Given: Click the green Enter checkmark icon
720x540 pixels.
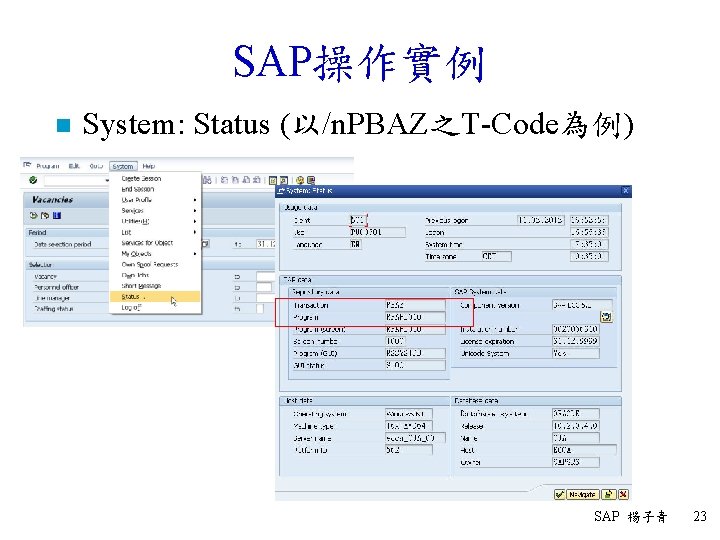Looking at the screenshot, I should 33,180.
